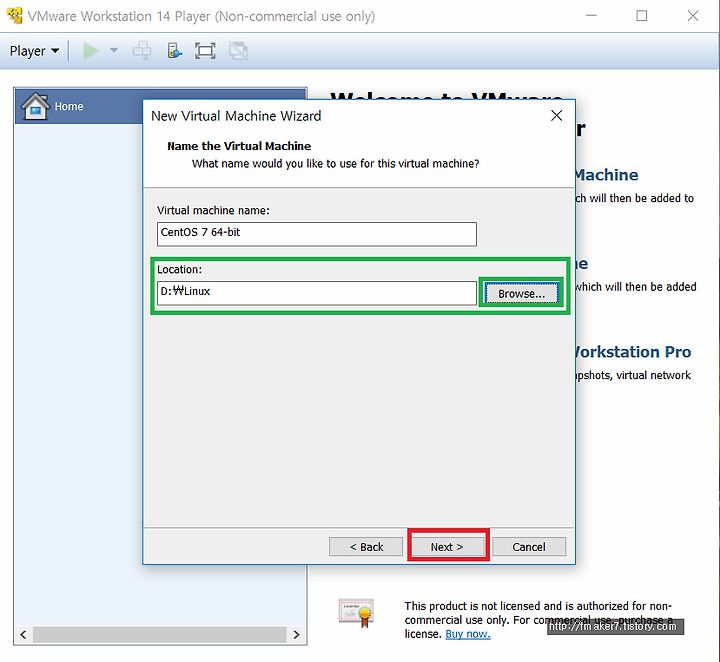Click the 'Name the Virtual Machine' heading
The width and height of the screenshot is (720, 662).
coord(239,146)
